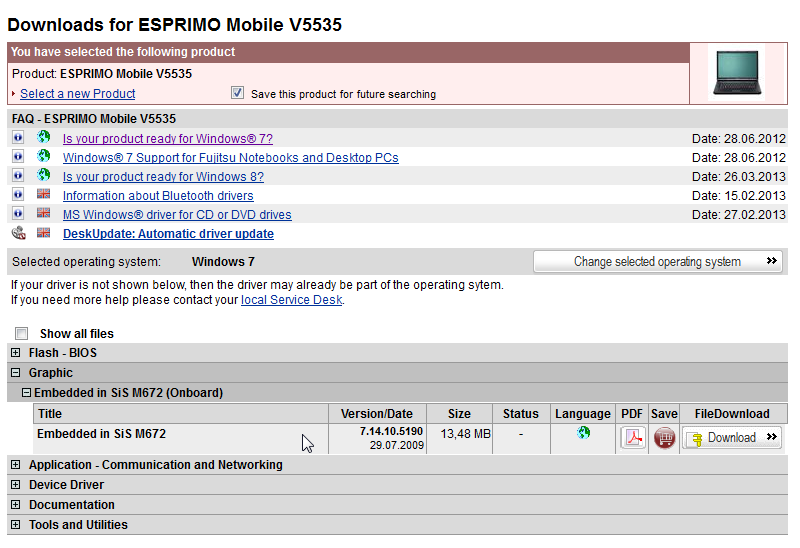This screenshot has height=548, width=800.
Task: Click Embedded in SiS M672 title cell
Action: click(x=102, y=434)
